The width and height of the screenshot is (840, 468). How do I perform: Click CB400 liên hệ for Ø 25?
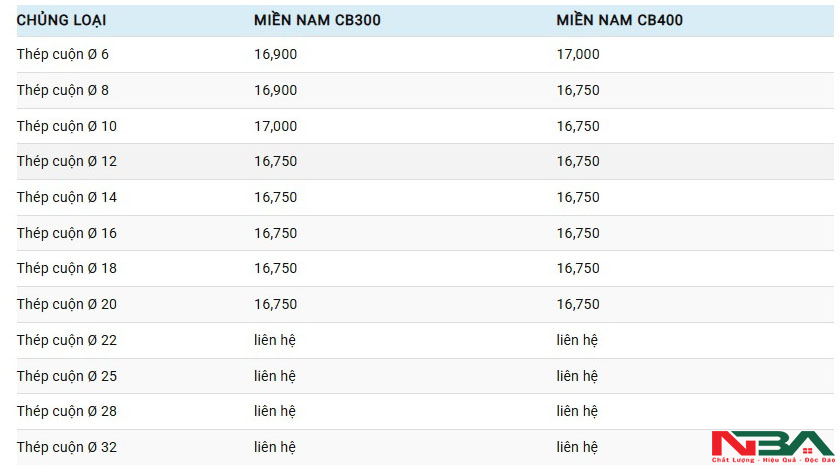tap(577, 376)
